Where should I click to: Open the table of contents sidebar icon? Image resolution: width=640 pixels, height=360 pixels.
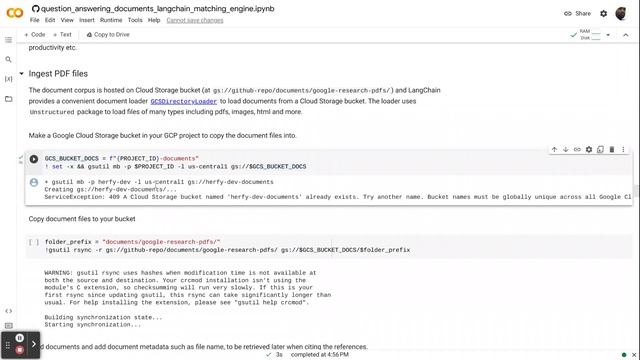click(x=8, y=40)
